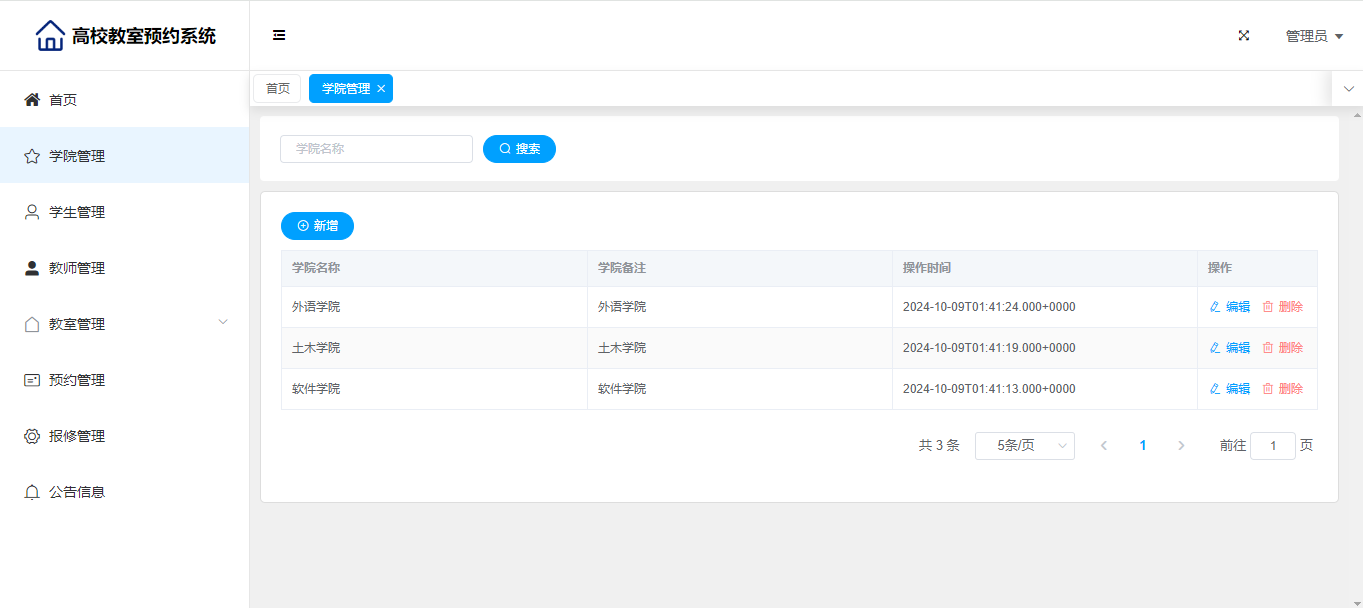Click the trash icon for 软件学院

pyautogui.click(x=1268, y=389)
